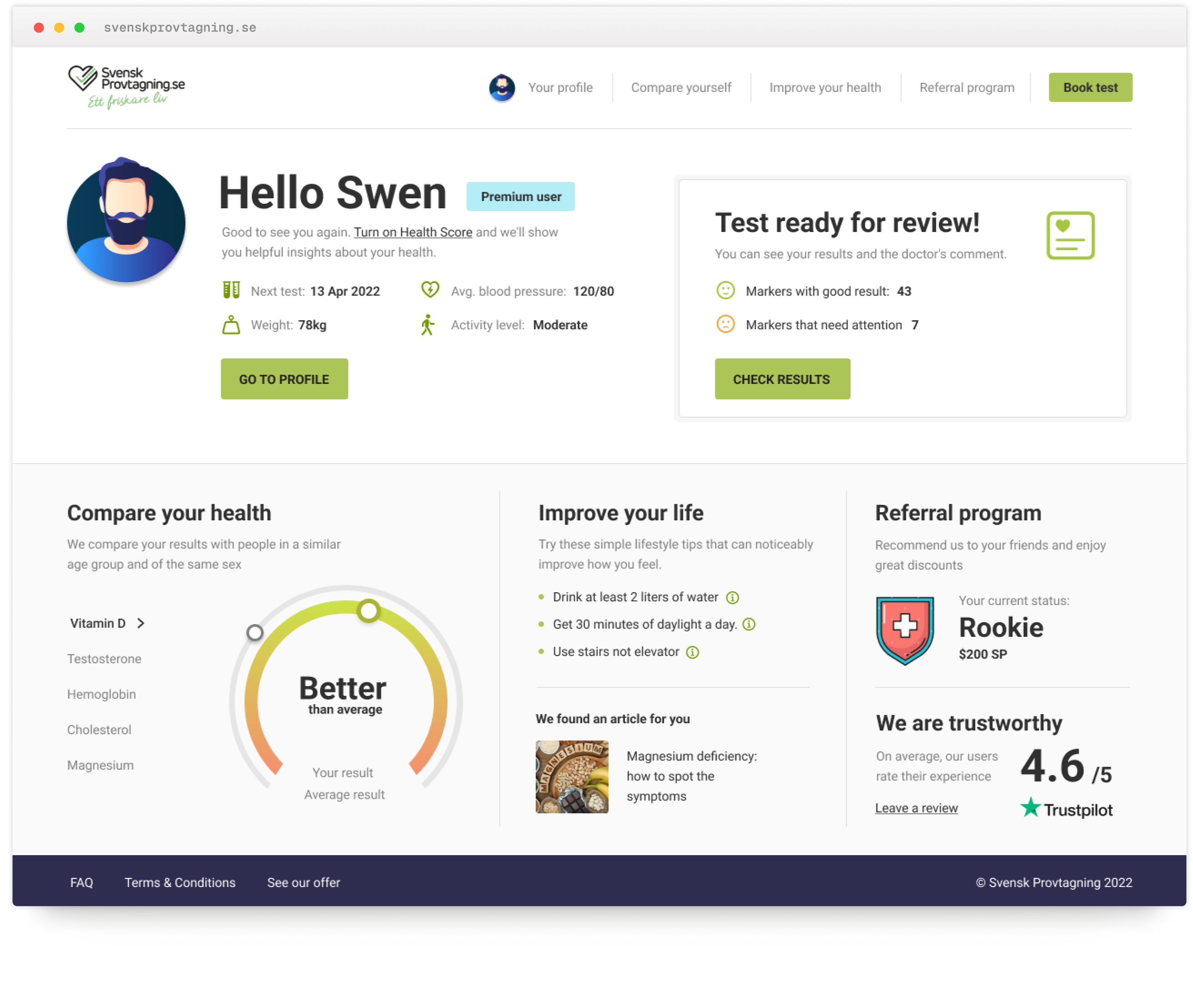The height and width of the screenshot is (1008, 1193).
Task: Select Magnesium in the compare list
Action: tap(100, 765)
